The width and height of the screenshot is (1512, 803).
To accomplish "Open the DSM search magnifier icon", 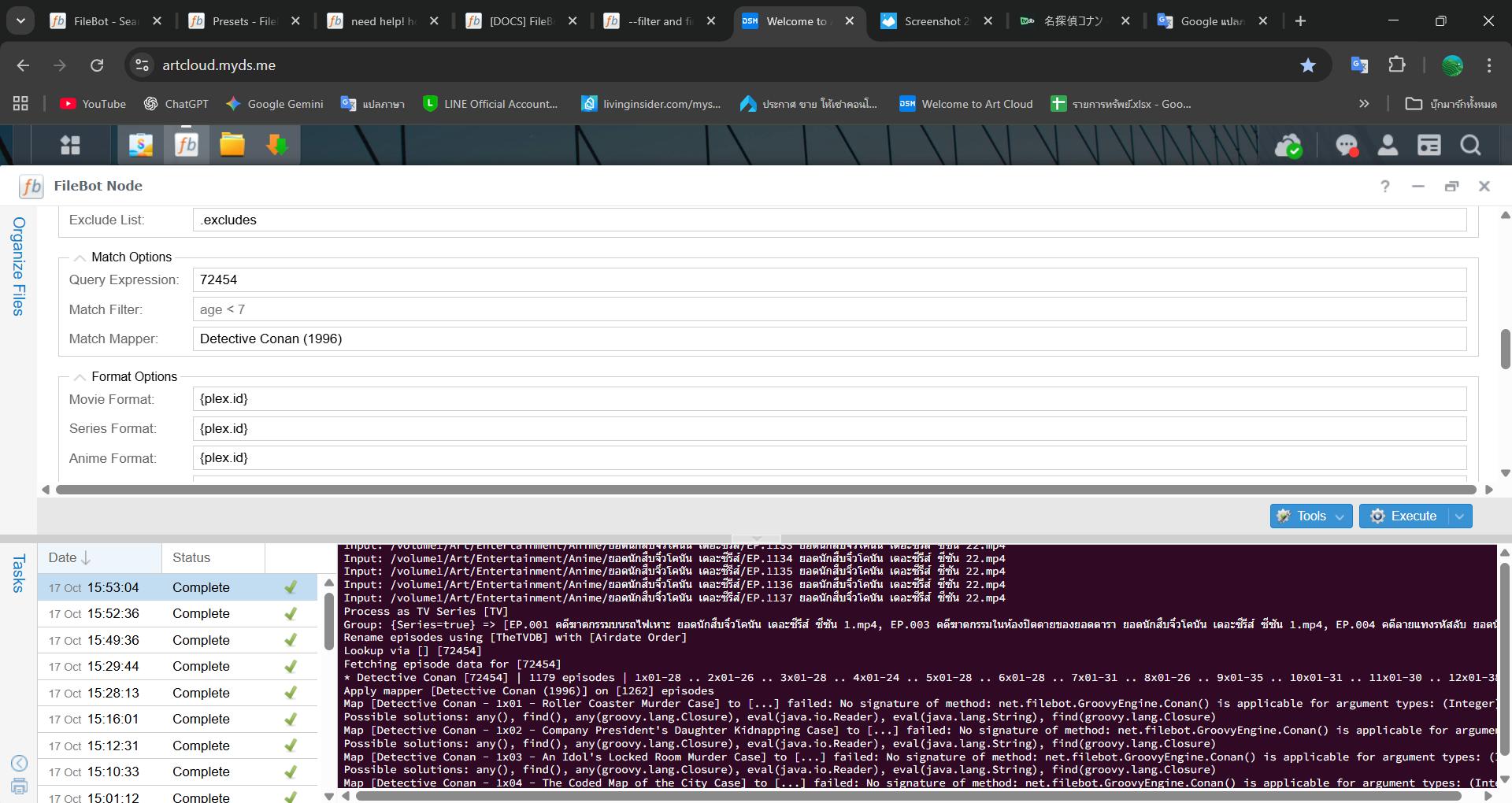I will 1469,146.
